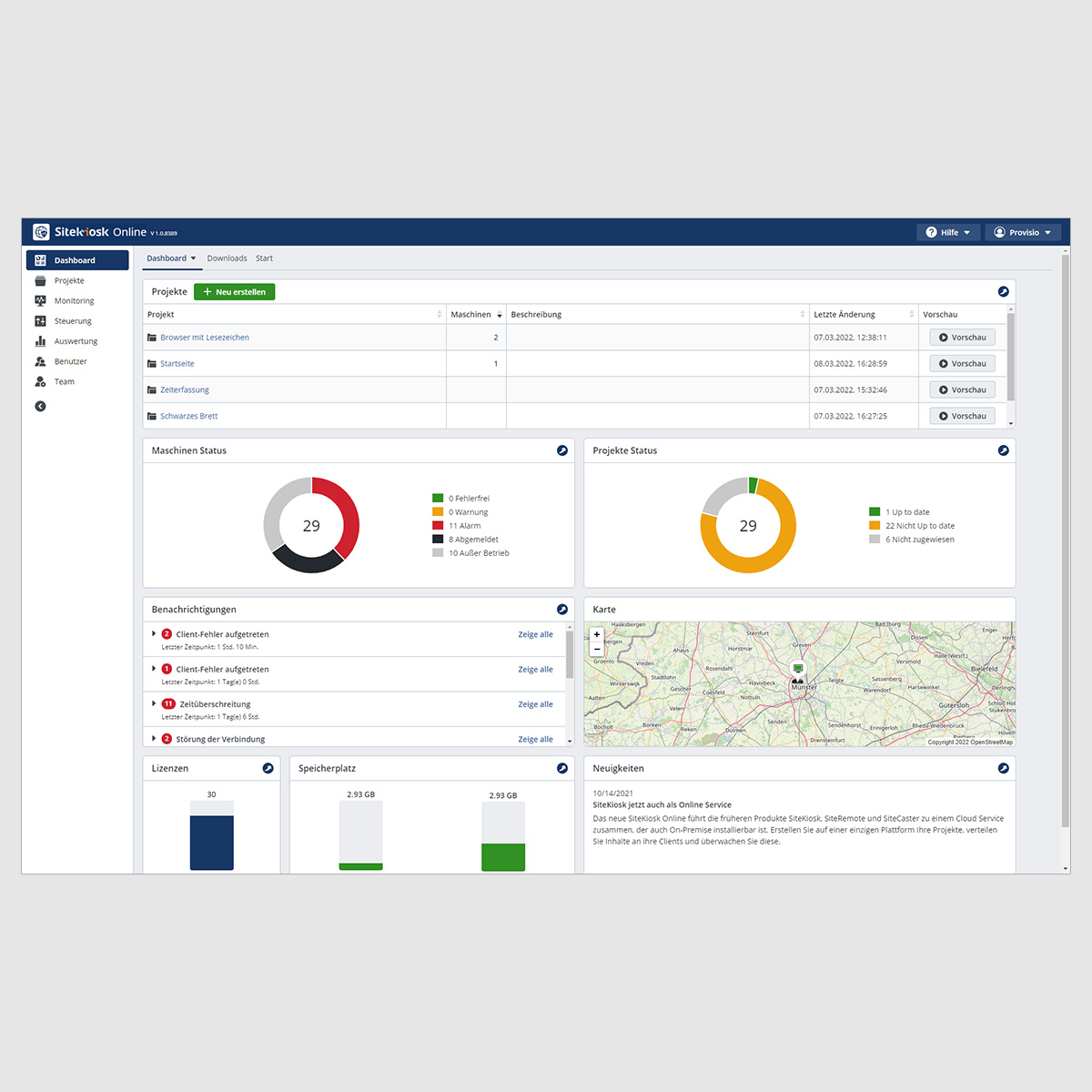Expand the Zeitüberschreitung notification row
1092x1092 pixels.
pyautogui.click(x=154, y=703)
